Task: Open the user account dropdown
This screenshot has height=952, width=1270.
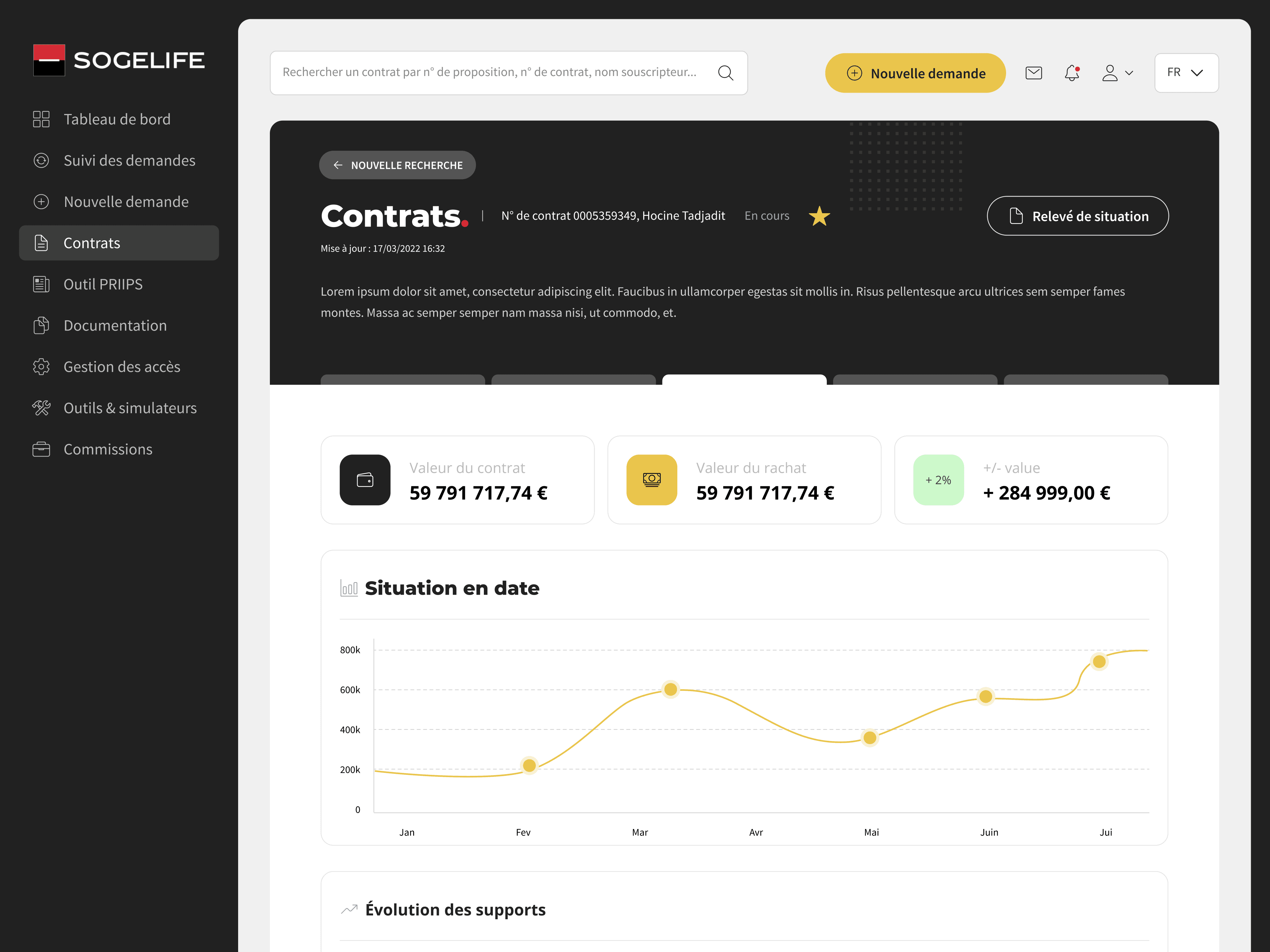Action: tap(1117, 73)
